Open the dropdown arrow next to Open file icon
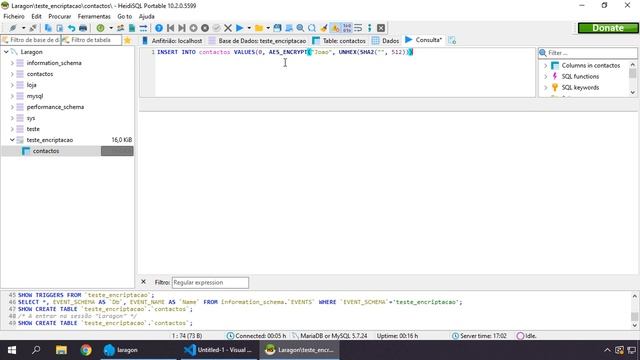640x360 pixels. click(268, 28)
